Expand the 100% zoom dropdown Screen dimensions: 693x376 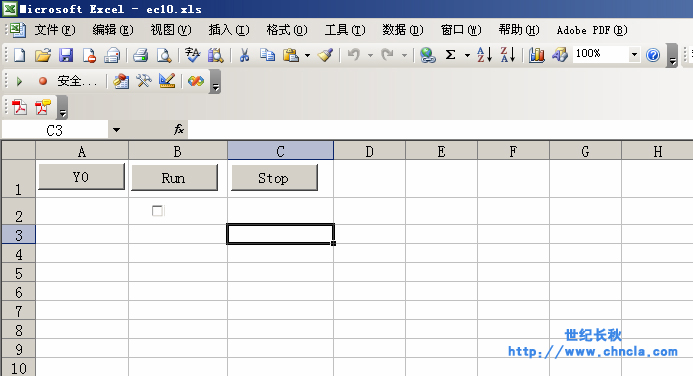[x=634, y=55]
